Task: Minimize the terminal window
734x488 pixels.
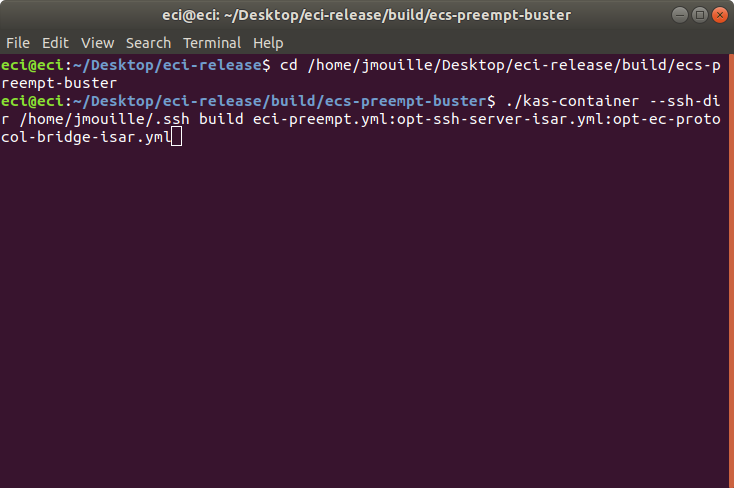Action: click(x=680, y=15)
